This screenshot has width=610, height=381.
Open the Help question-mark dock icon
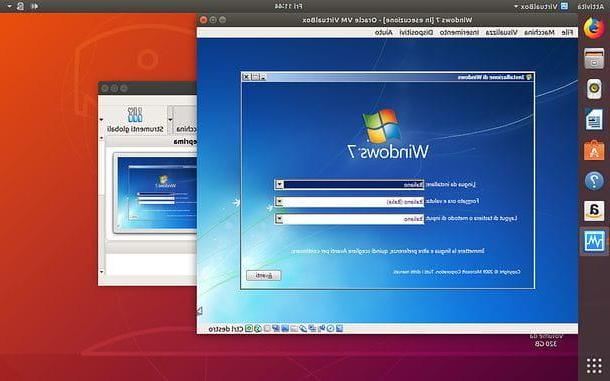594,181
